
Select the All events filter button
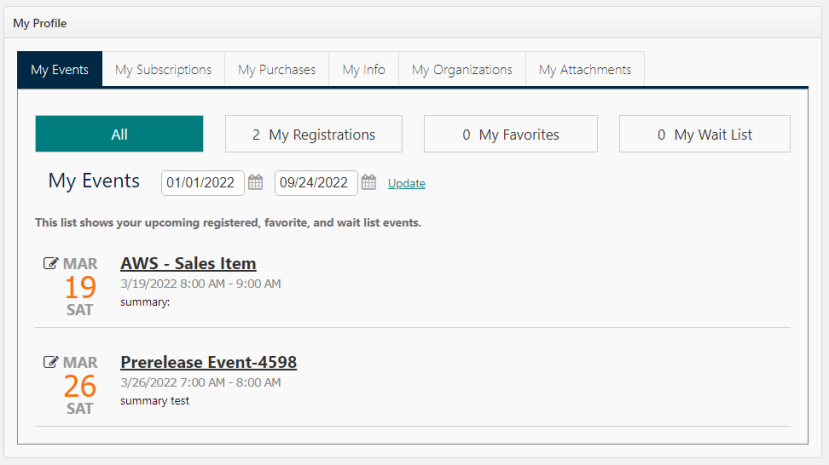119,134
